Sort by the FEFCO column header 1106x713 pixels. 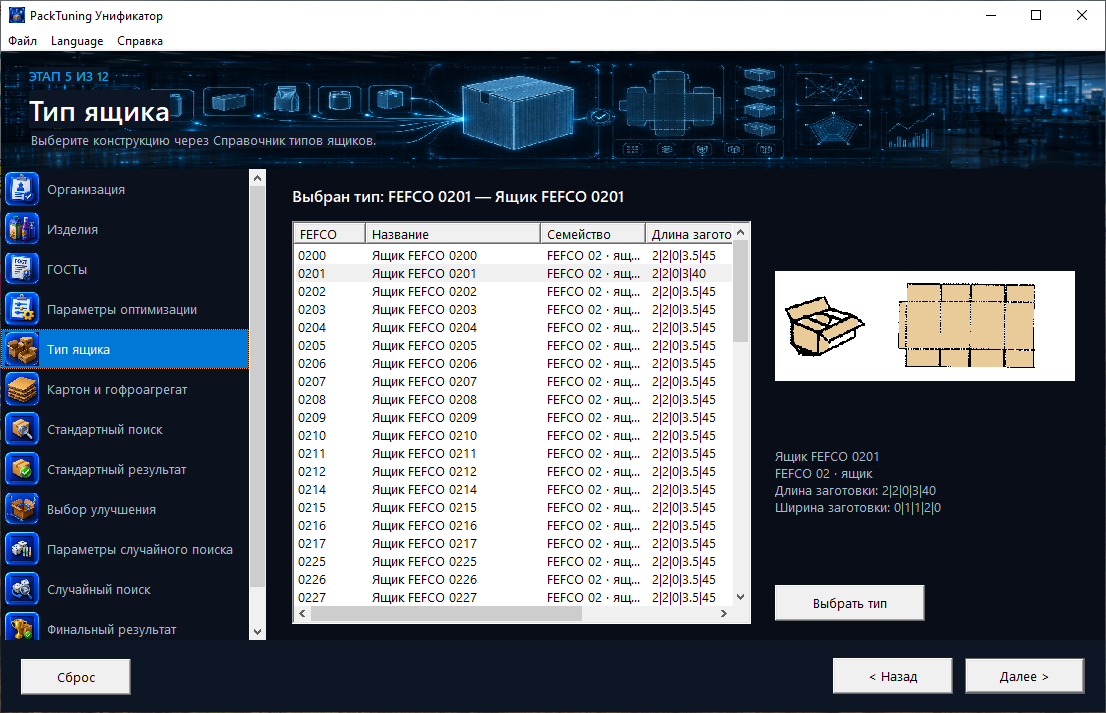tap(329, 234)
